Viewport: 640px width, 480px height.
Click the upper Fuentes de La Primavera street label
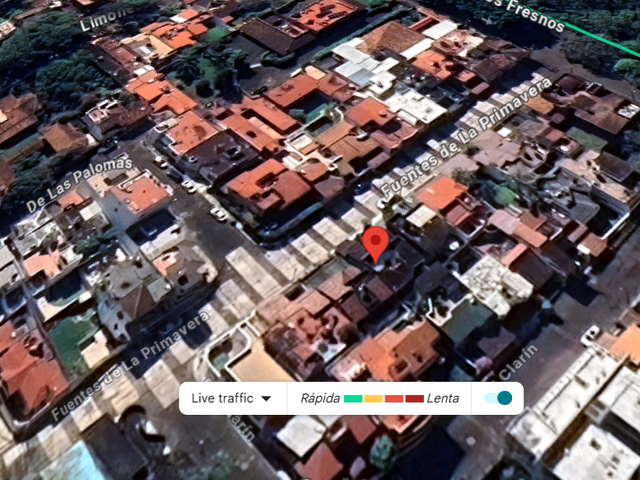click(467, 136)
